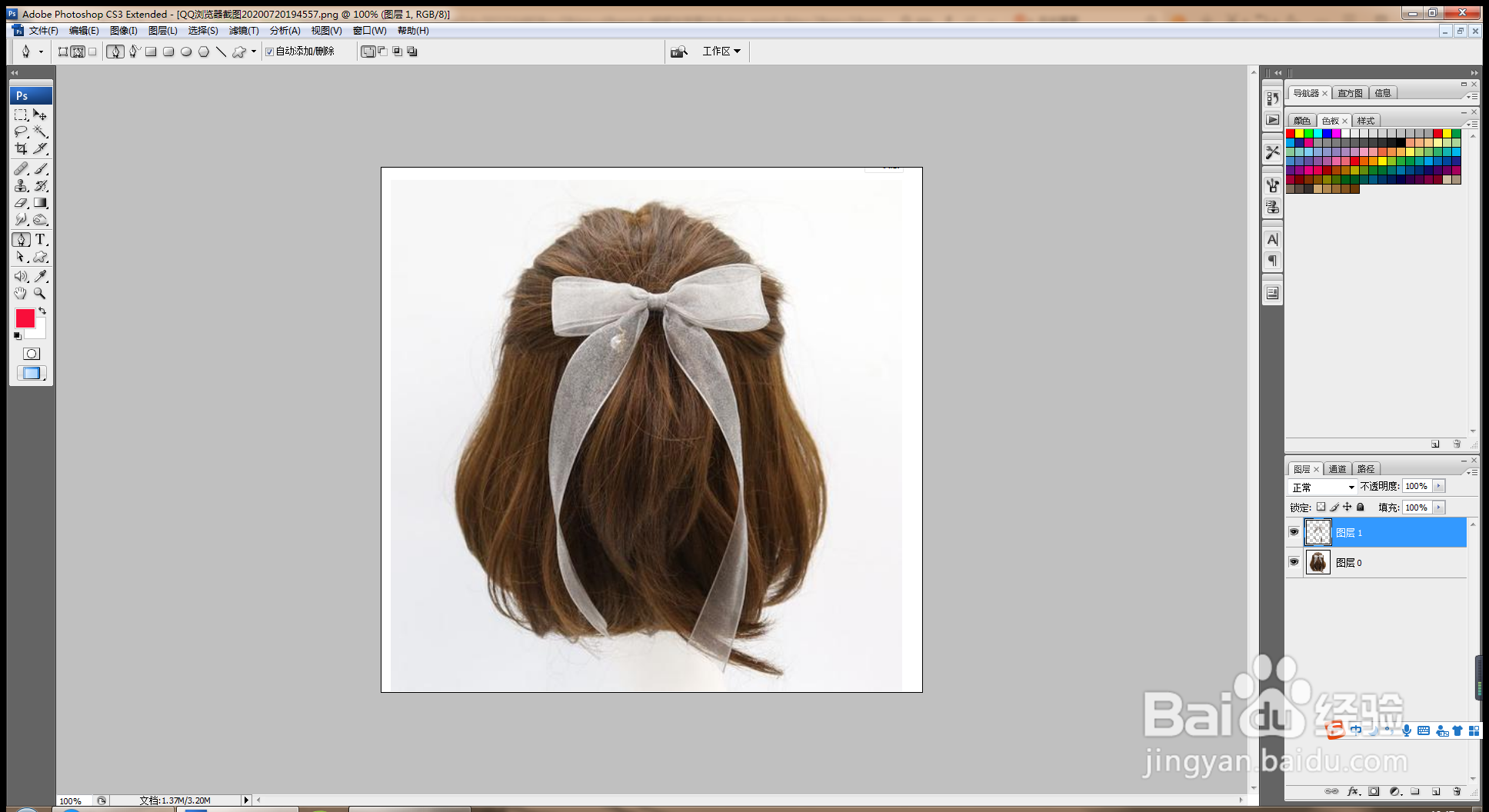
Task: Select the Crop tool
Action: tap(22, 148)
